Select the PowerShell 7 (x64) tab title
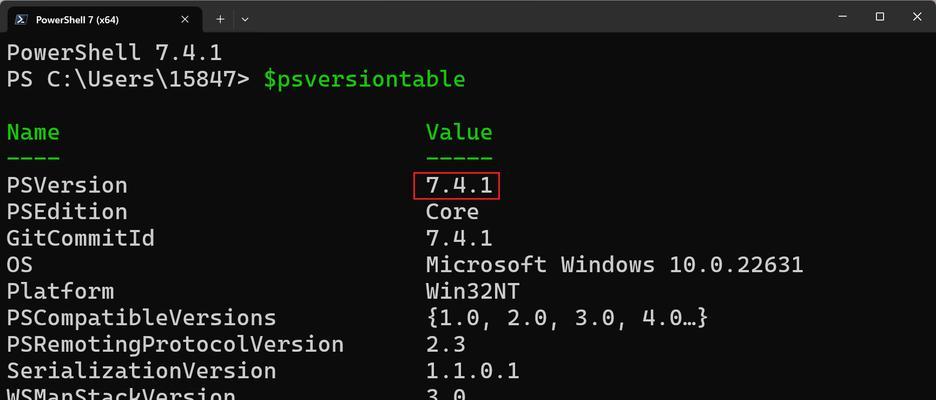 (x=77, y=20)
